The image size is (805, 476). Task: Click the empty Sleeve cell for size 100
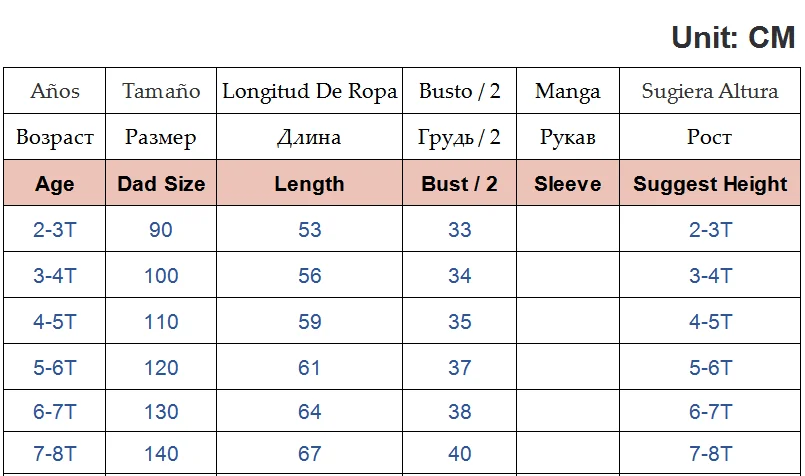click(567, 276)
